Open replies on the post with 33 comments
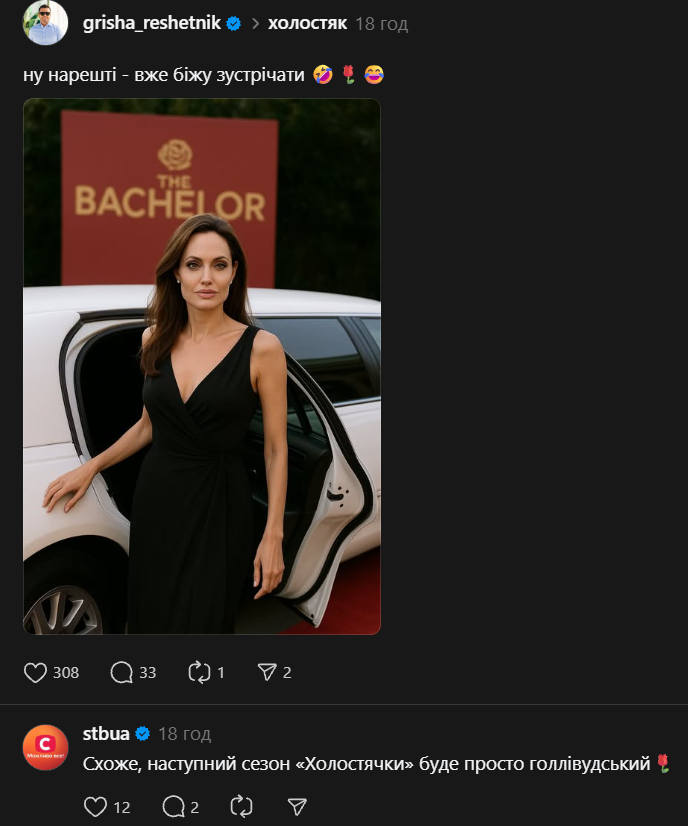The height and width of the screenshot is (826, 688). [122, 672]
